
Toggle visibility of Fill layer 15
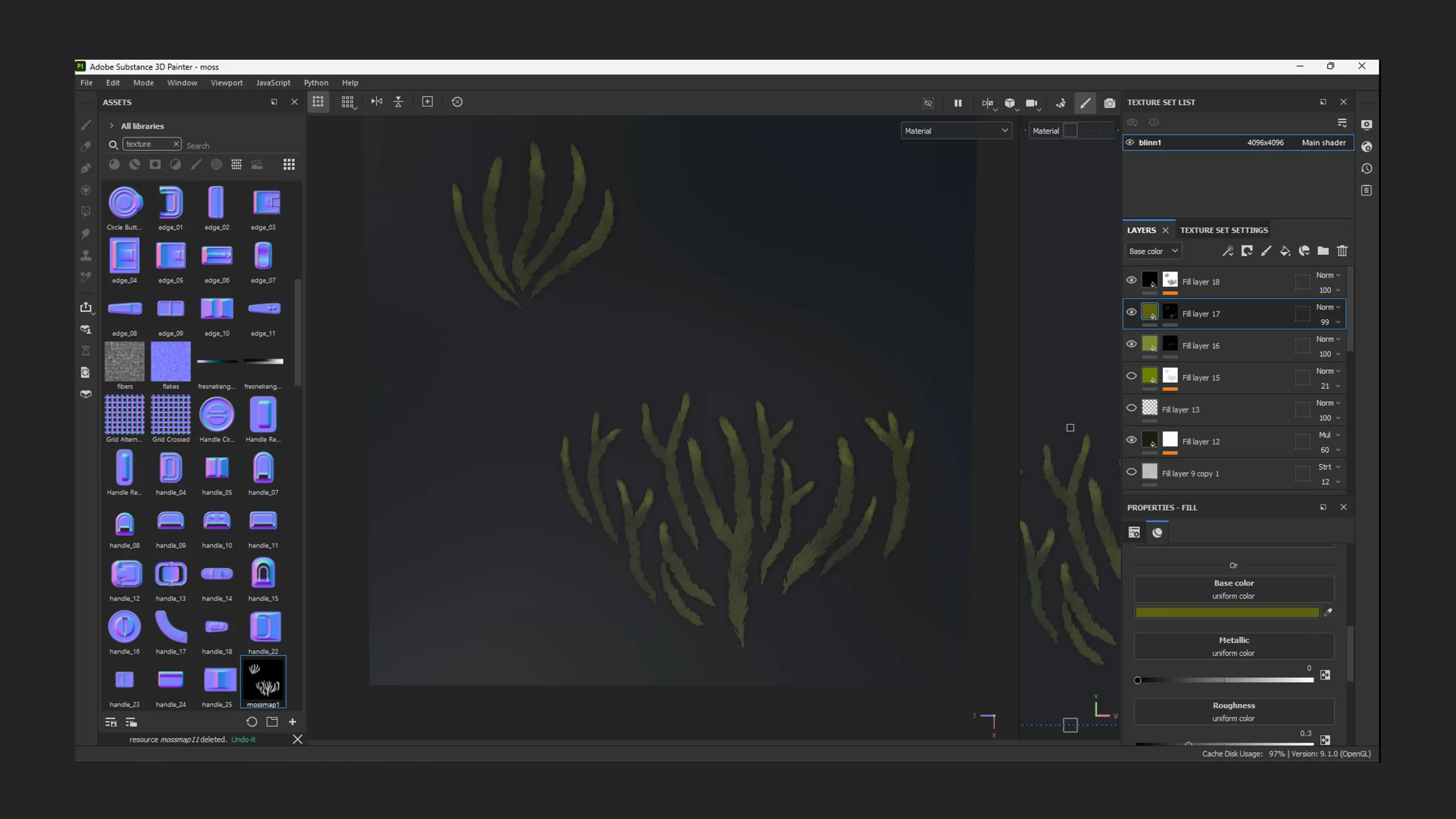(1131, 375)
